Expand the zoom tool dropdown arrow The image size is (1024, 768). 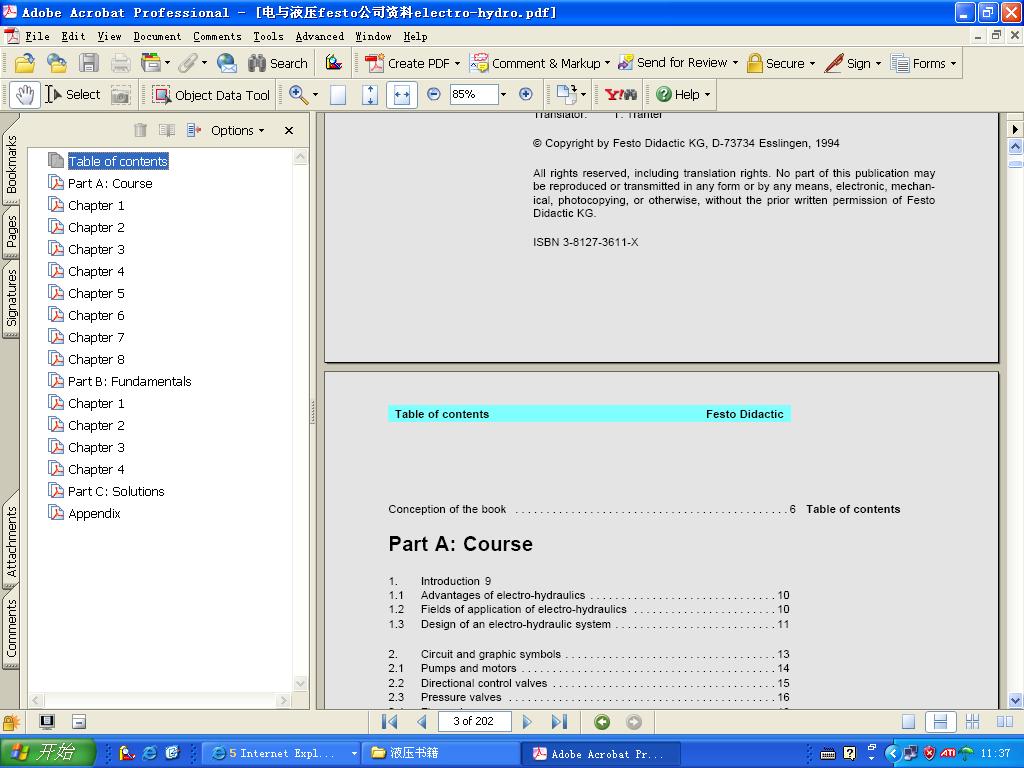point(315,95)
